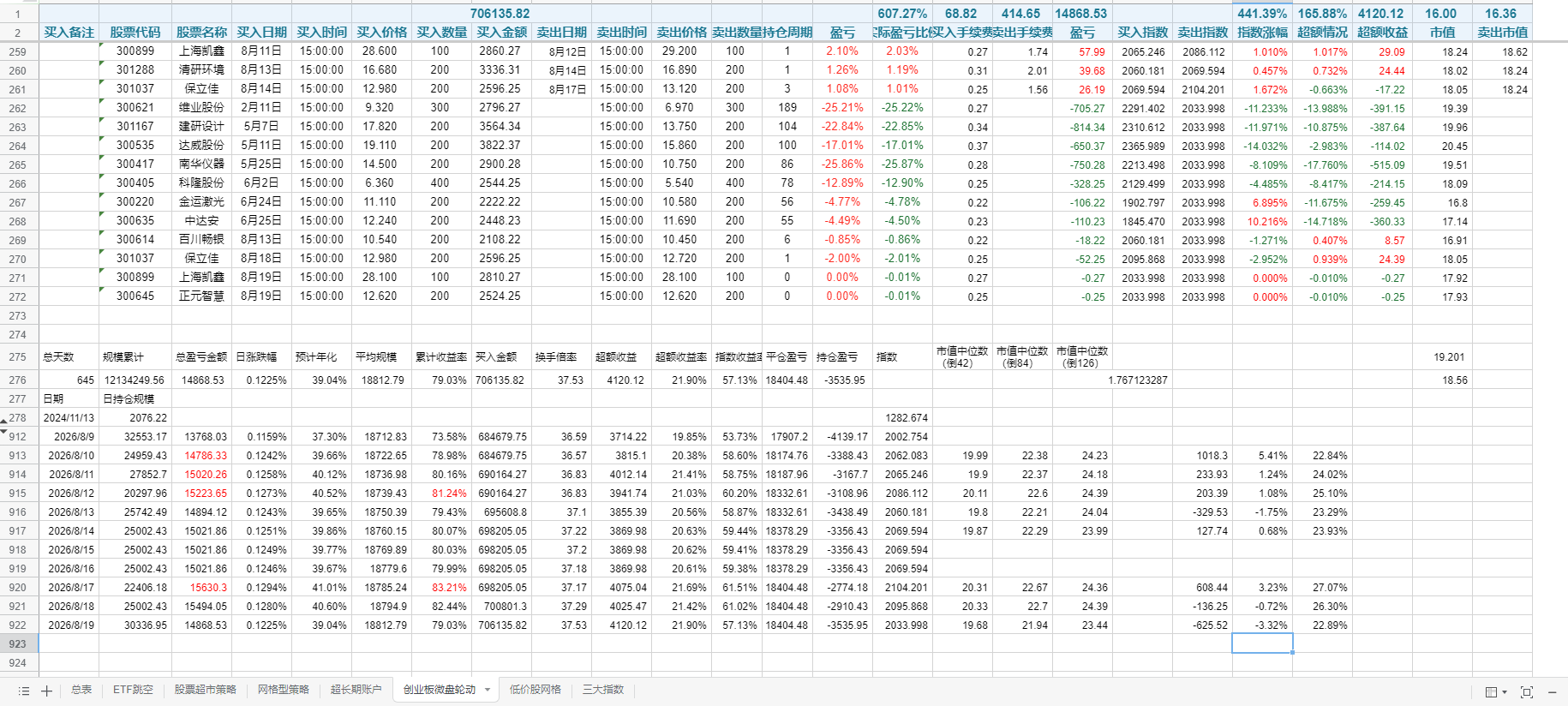Screen dimensions: 1568x706
Task: Click the 卖出价格 column header cell
Action: 682,33
